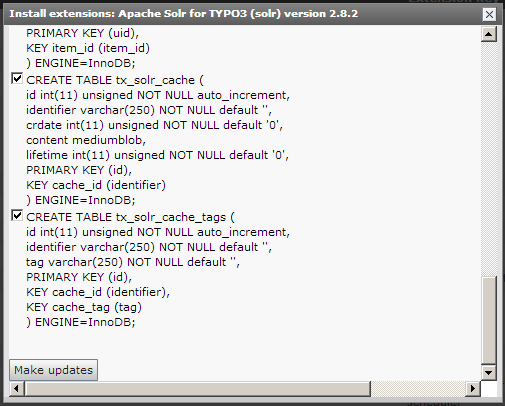Click the 'PRIMARY KEY (uid),' line
Image resolution: width=505 pixels, height=406 pixels.
pyautogui.click(x=82, y=33)
